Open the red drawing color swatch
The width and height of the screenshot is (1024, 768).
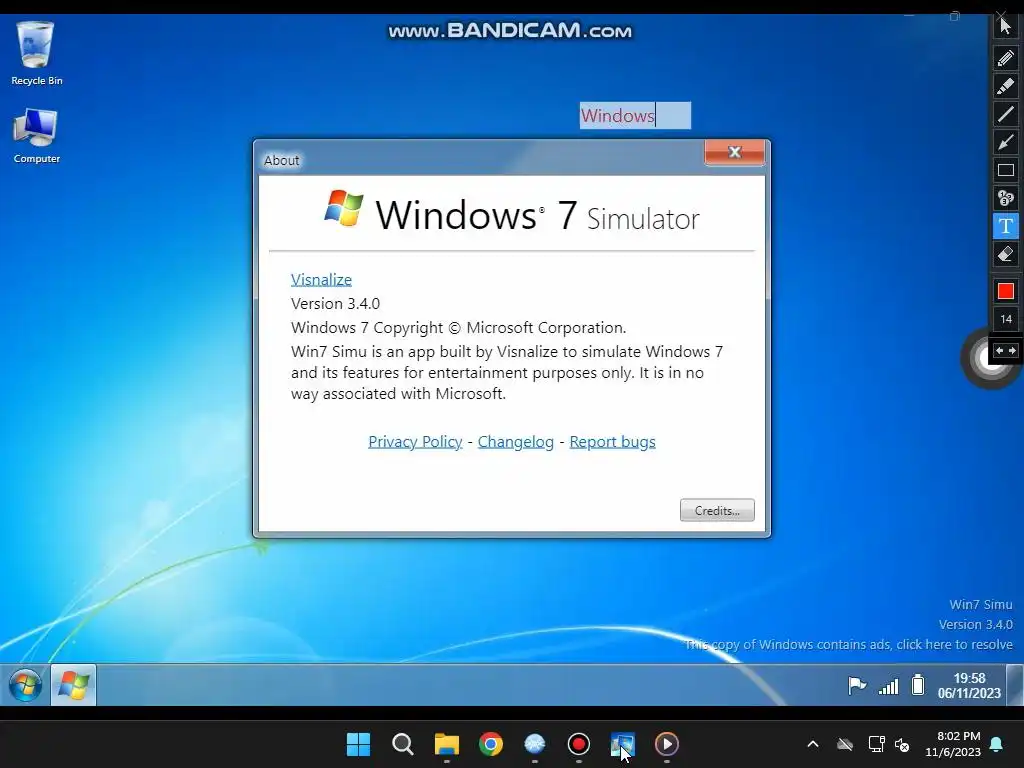[x=1006, y=291]
